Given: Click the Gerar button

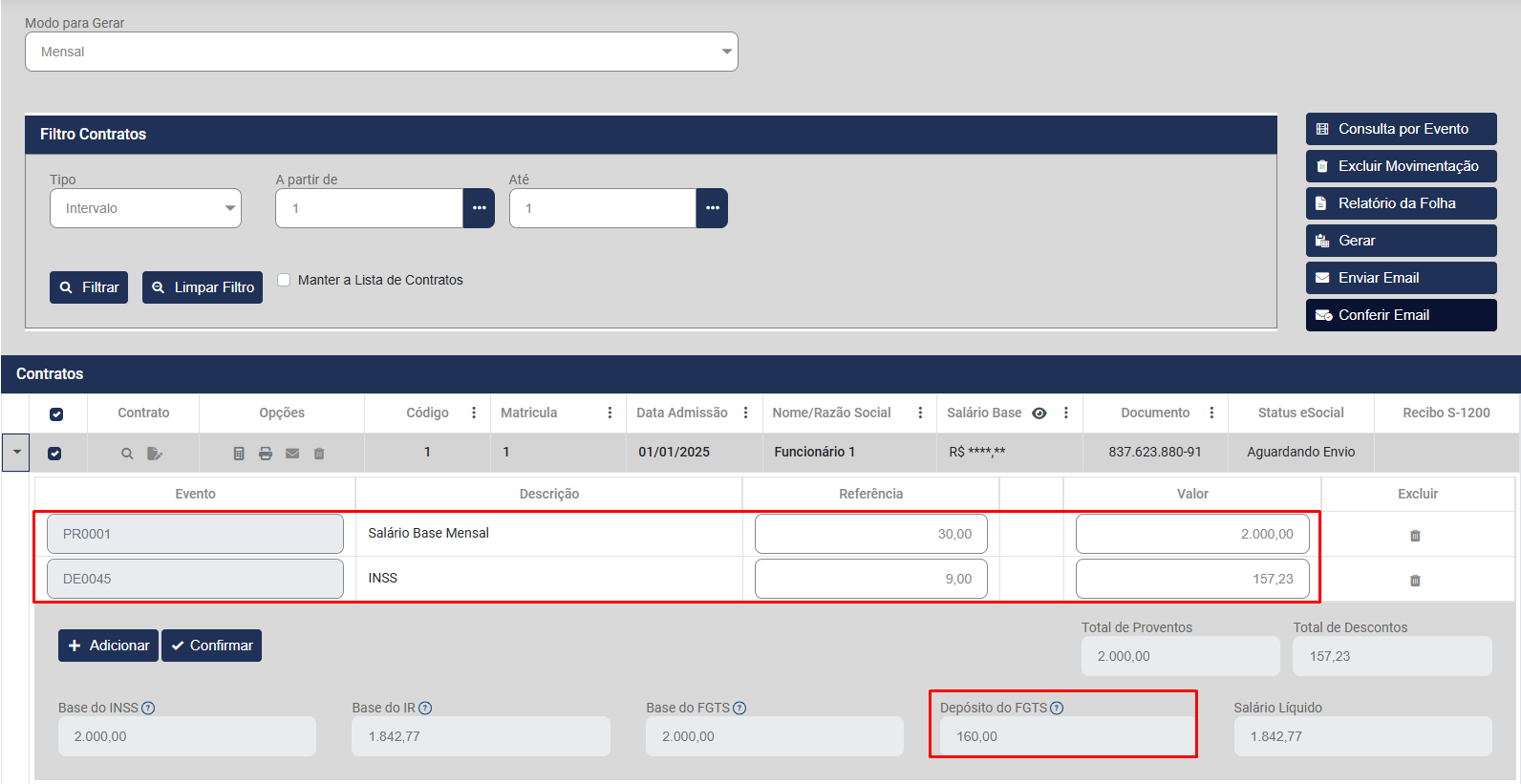Looking at the screenshot, I should click(1401, 241).
